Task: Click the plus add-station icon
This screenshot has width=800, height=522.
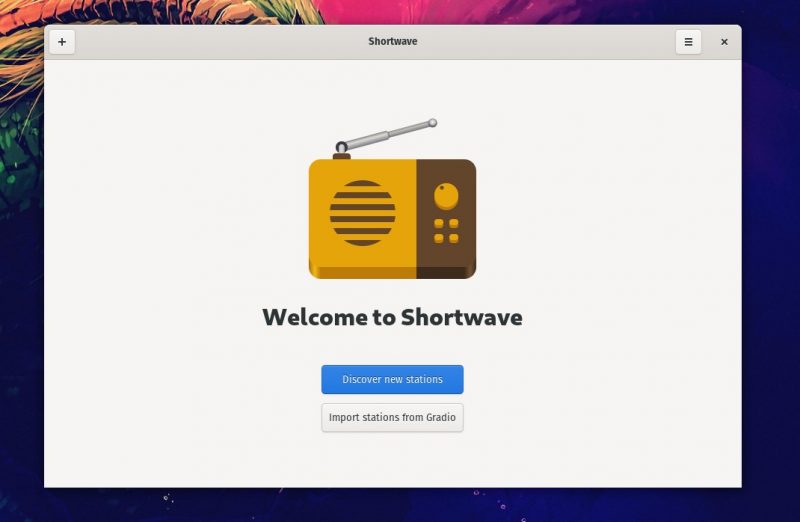Action: 62,42
